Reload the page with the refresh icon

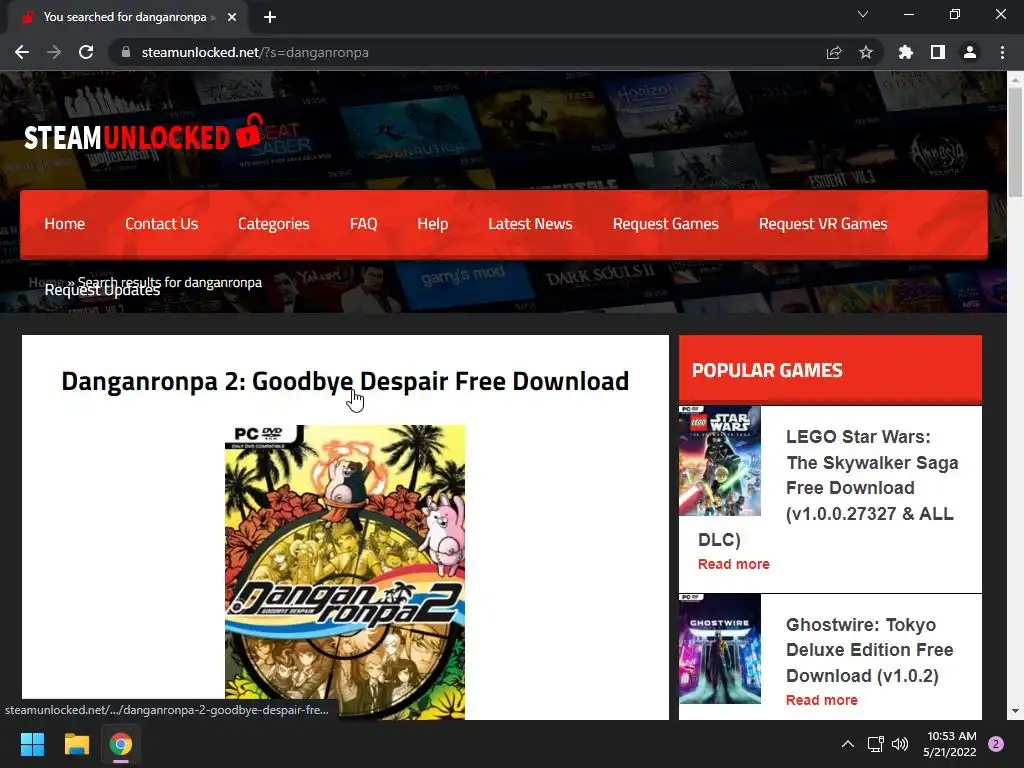point(86,52)
